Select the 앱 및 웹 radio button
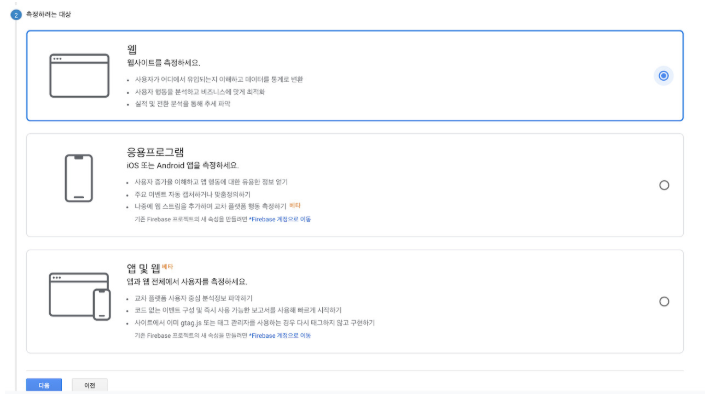 [x=664, y=302]
